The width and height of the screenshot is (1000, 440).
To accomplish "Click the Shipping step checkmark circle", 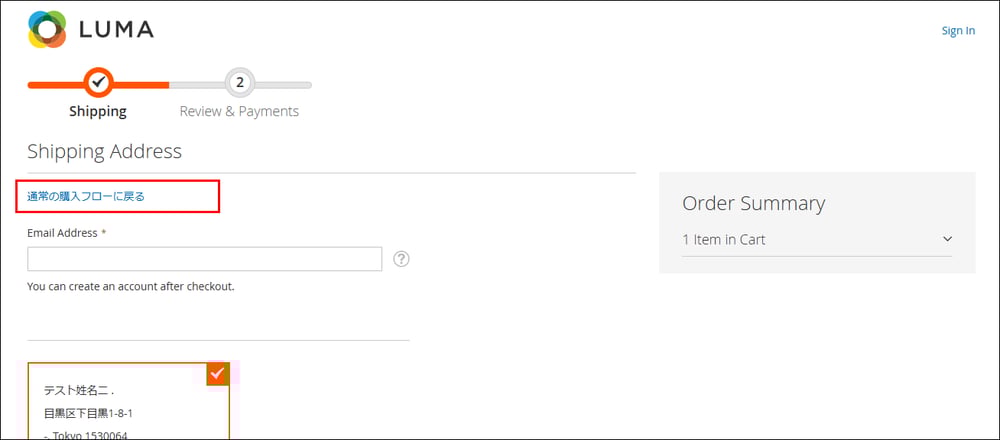I will (x=98, y=82).
